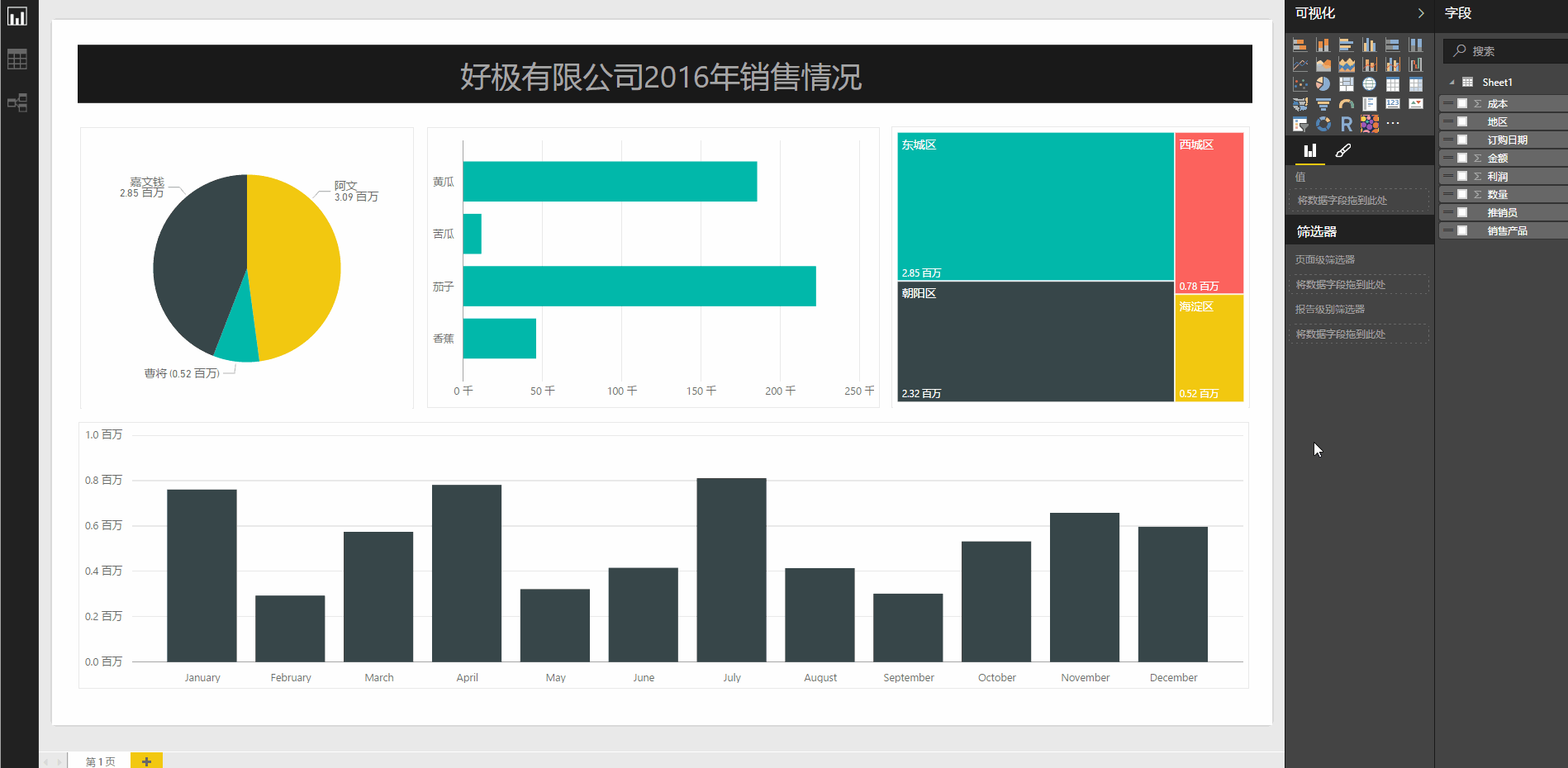Select the R script visual
This screenshot has width=1568, height=768.
point(1346,124)
